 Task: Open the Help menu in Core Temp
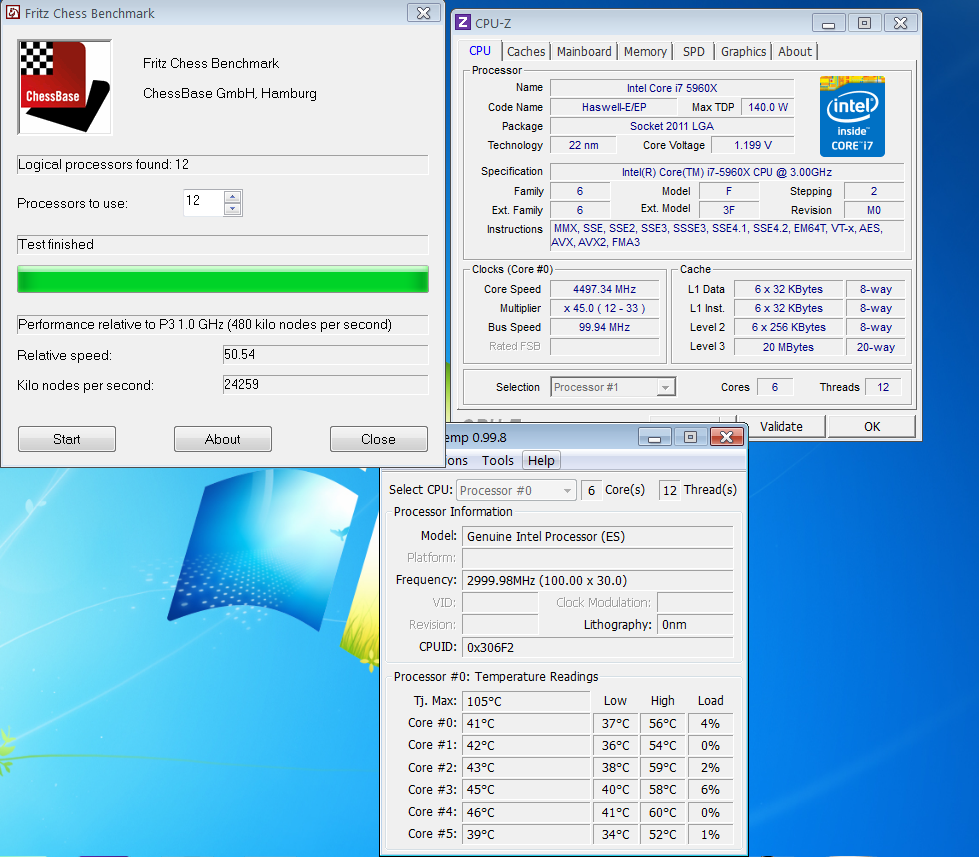click(541, 461)
